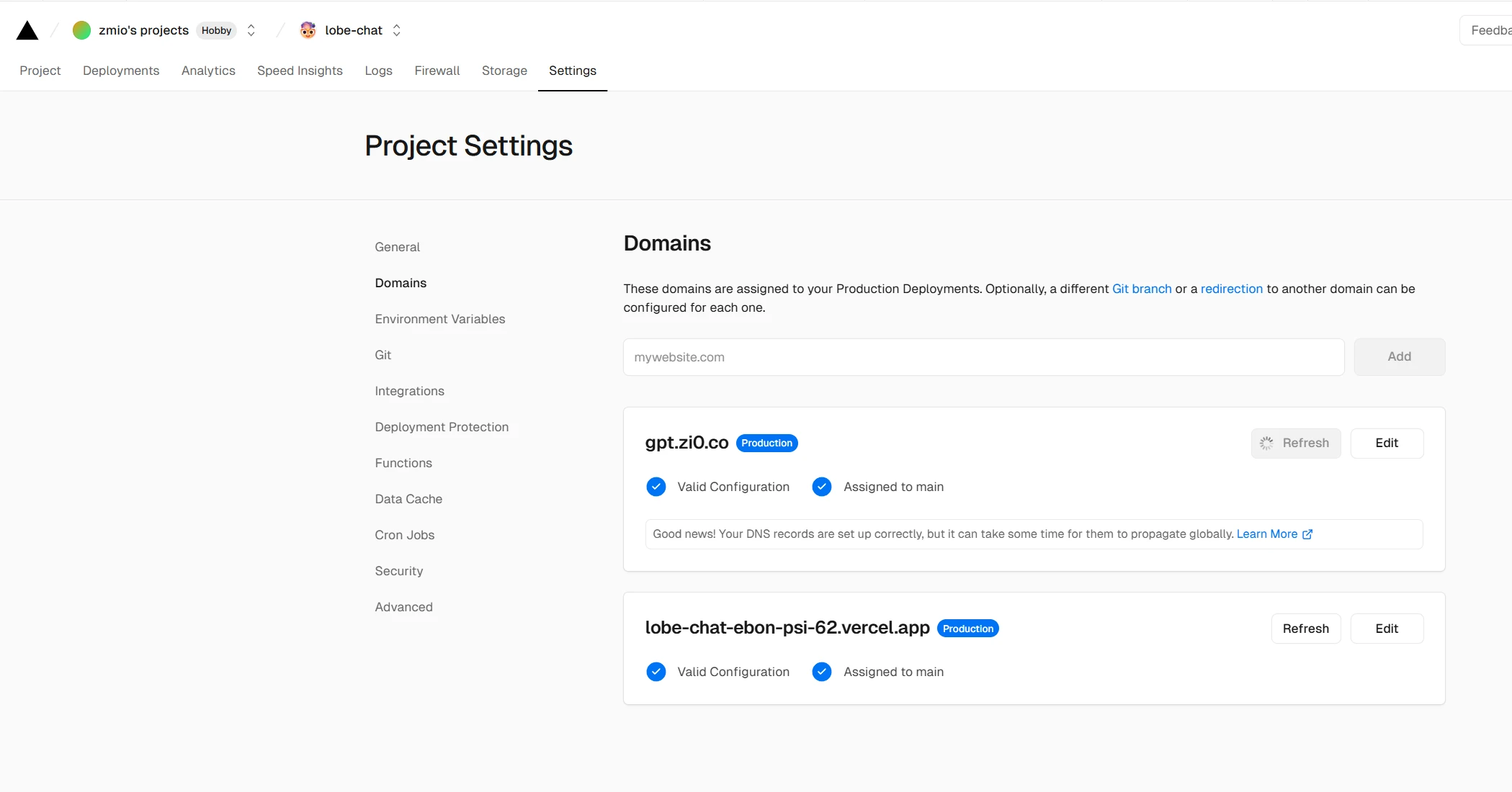Open Security settings
Screen dimensions: 1512x792
(x=399, y=571)
